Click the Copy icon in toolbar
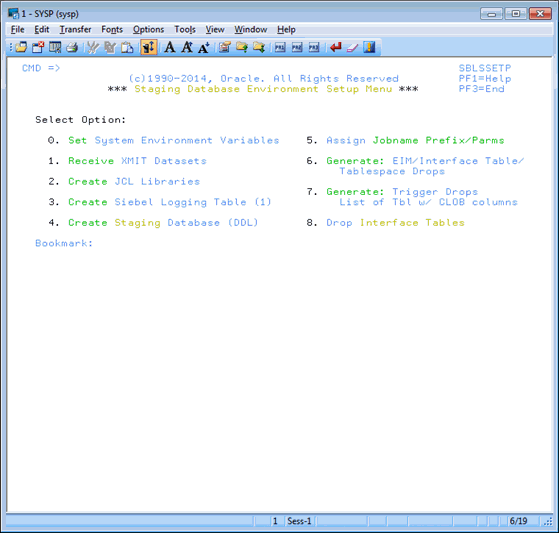This screenshot has height=533, width=559. tap(110, 47)
